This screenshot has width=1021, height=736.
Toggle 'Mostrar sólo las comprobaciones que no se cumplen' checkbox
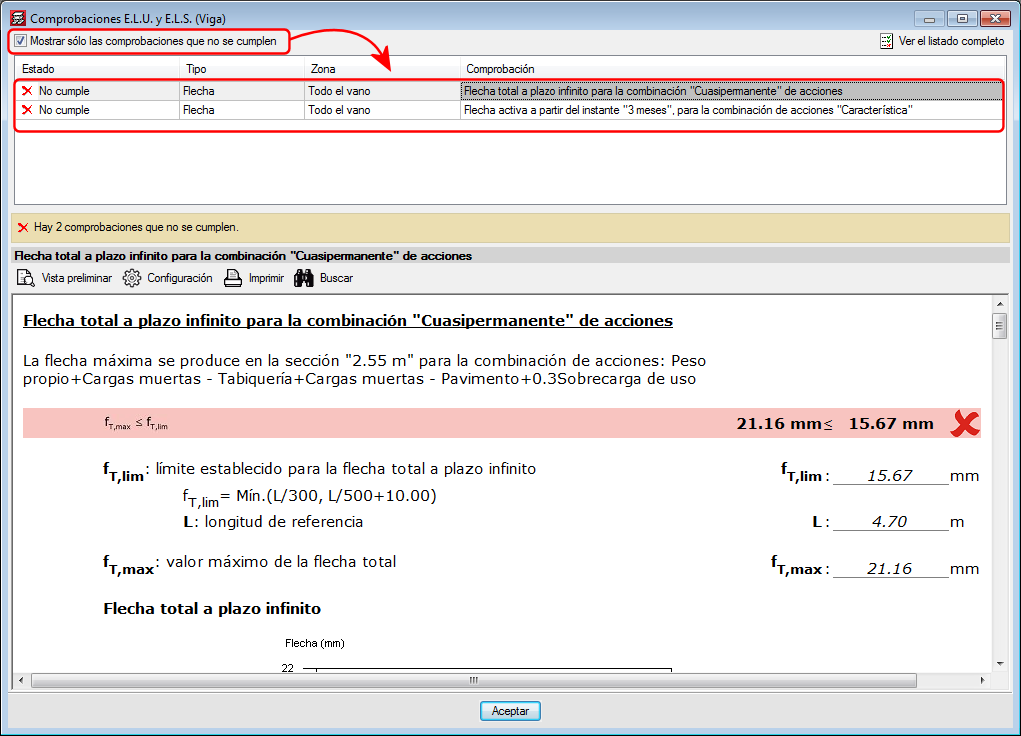(20, 41)
